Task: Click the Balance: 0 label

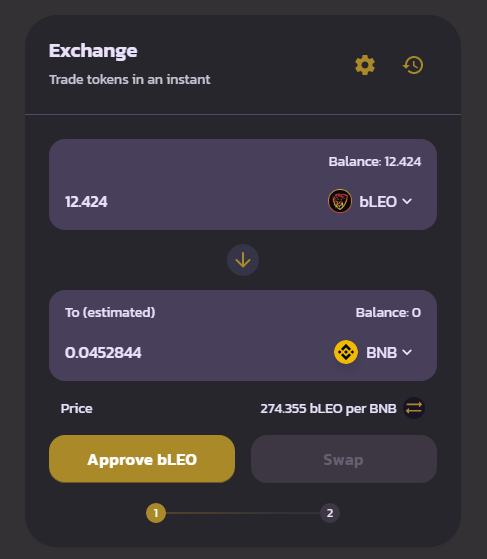Action: tap(388, 313)
